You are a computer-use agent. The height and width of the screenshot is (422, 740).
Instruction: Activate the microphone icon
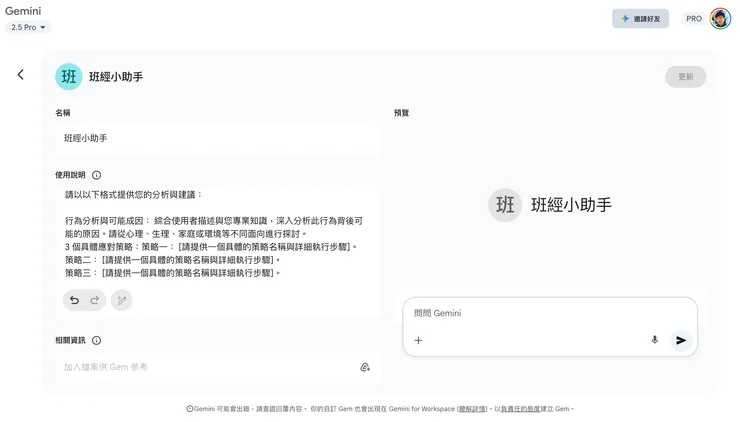click(655, 340)
